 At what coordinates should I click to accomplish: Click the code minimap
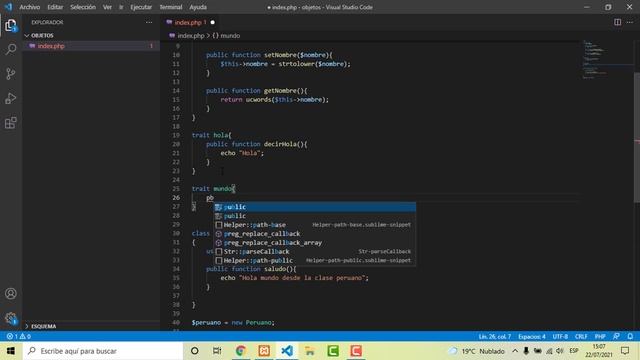coord(607,59)
